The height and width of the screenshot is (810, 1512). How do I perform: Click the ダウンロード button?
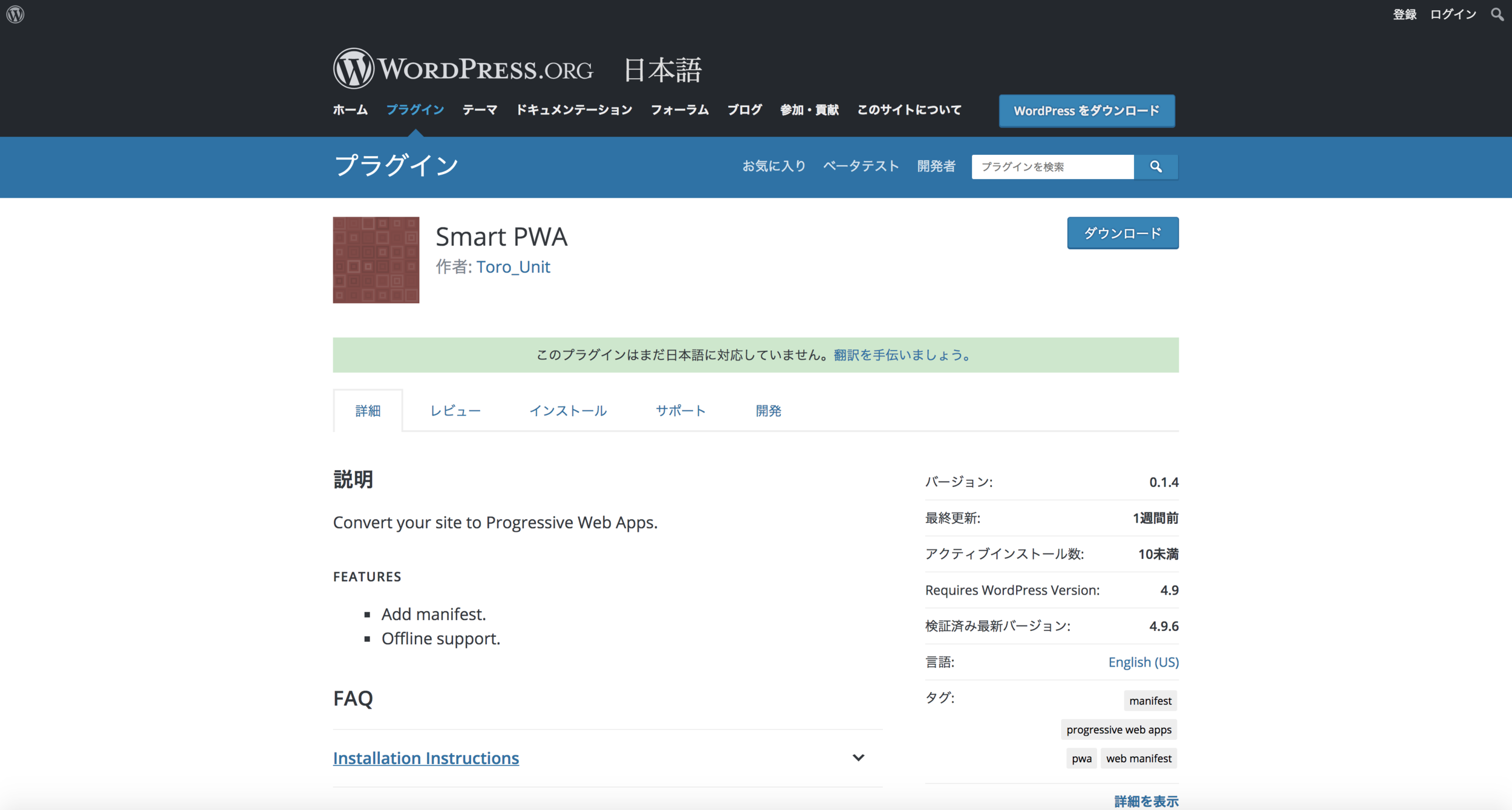(1122, 233)
